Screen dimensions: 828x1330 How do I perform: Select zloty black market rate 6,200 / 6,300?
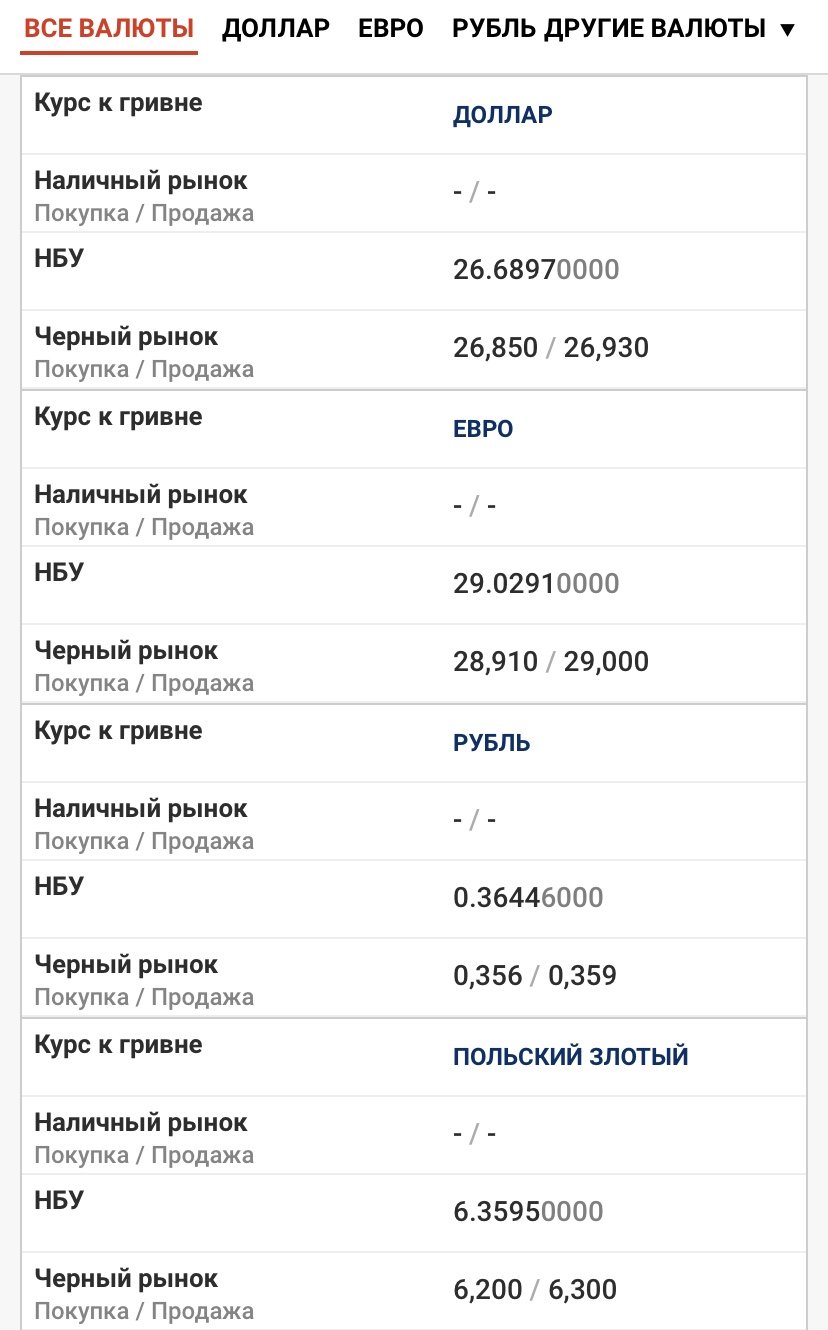click(x=535, y=1290)
